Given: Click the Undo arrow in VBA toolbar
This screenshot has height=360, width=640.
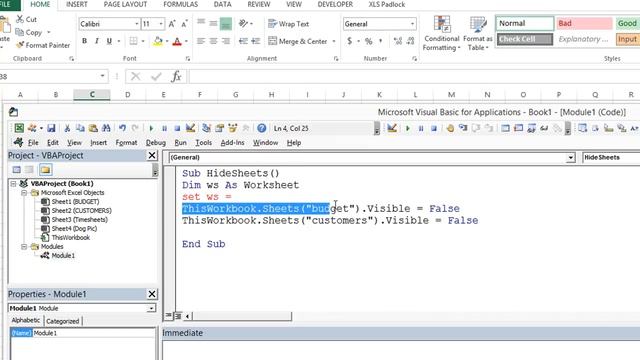Looking at the screenshot, I should [122, 128].
